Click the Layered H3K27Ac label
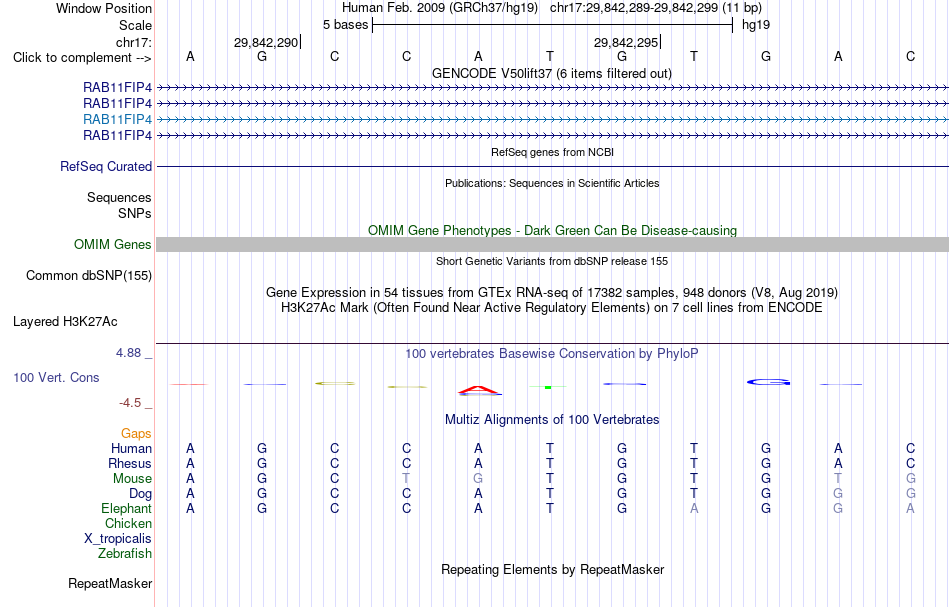 tap(65, 322)
